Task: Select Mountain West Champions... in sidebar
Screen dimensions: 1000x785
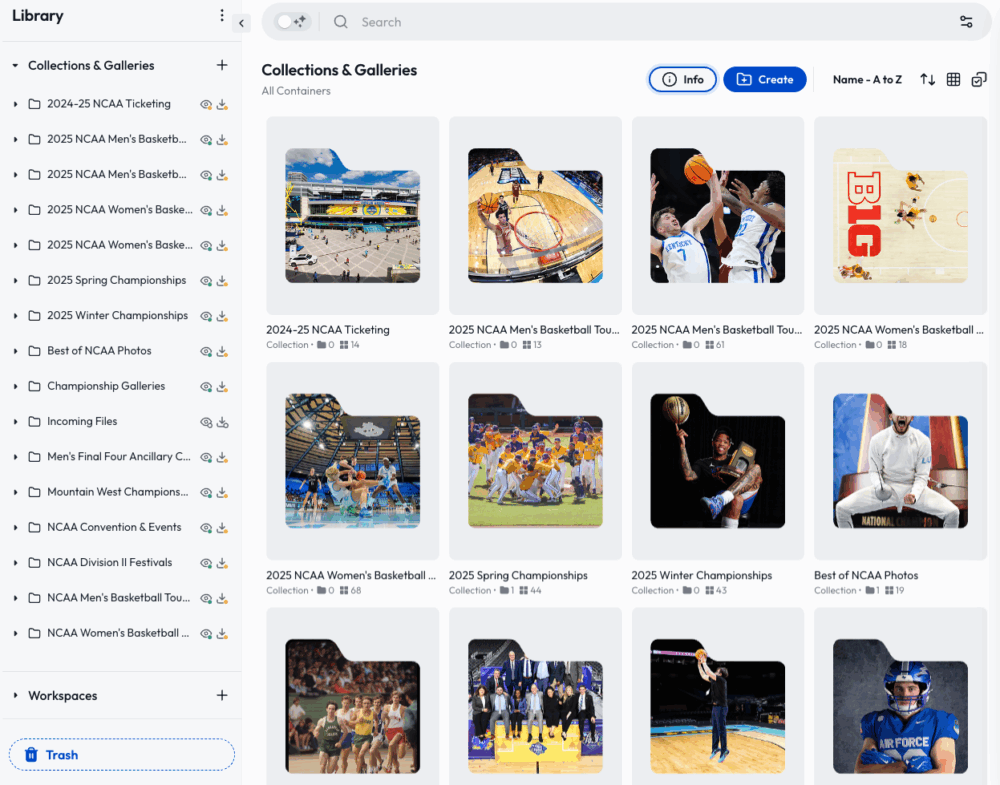Action: tap(118, 492)
